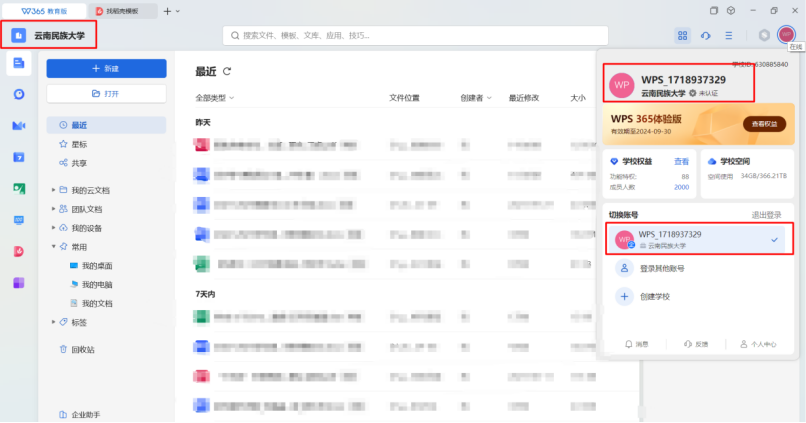Open the purple apps icon in left rail
Viewport: 806px width, 423px height.
click(x=19, y=283)
